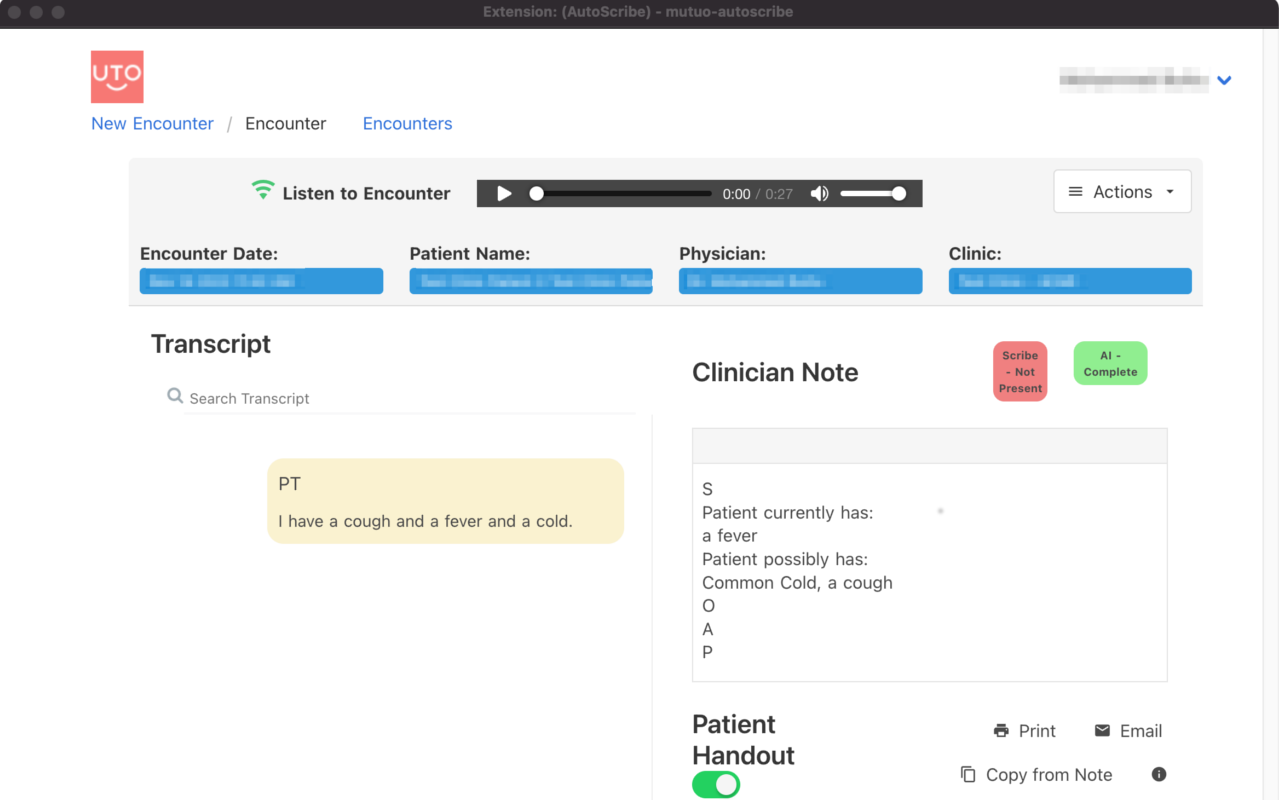Expand the account menu via the blue chevron
The width and height of the screenshot is (1280, 800).
tap(1224, 80)
